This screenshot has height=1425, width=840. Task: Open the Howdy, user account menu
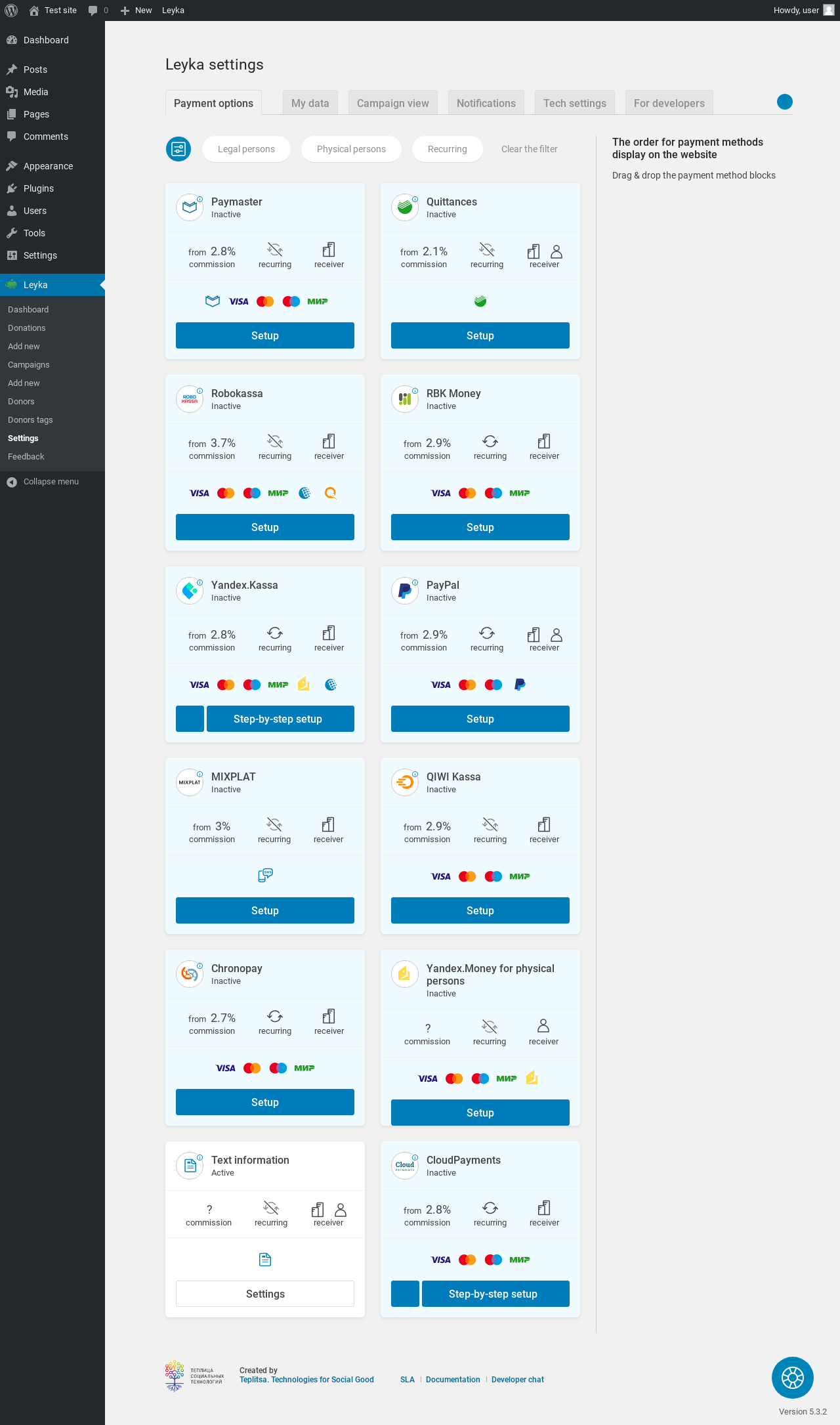tap(803, 11)
